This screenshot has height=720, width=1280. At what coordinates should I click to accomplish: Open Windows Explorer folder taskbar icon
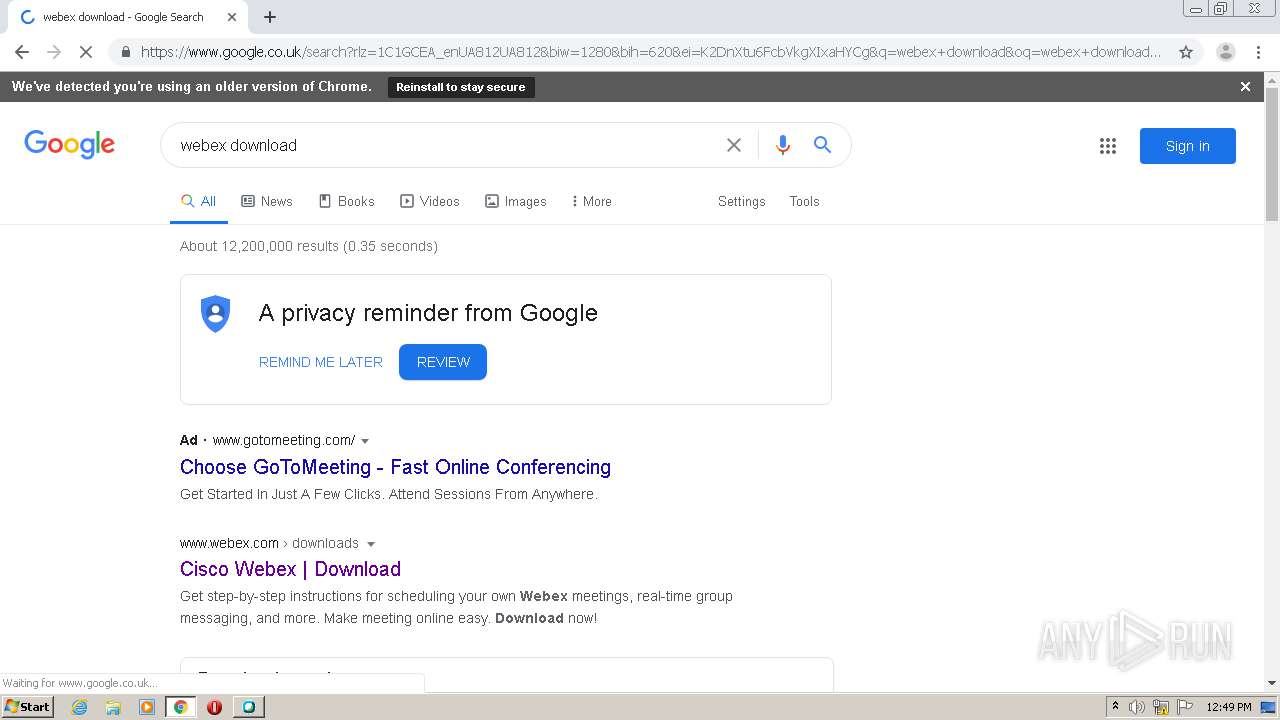(x=113, y=707)
